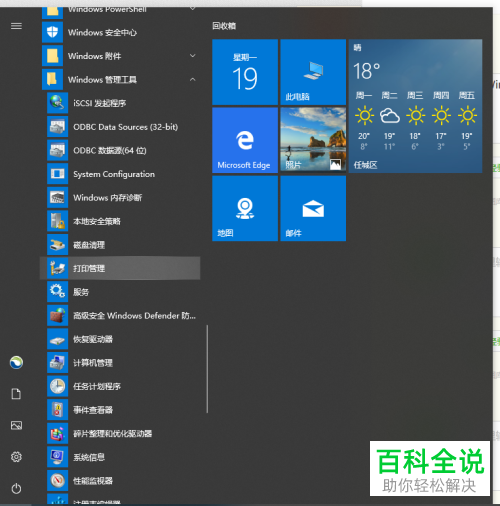Click the user account avatar in the sidebar
Viewport: 500px width, 506px height.
click(16, 363)
